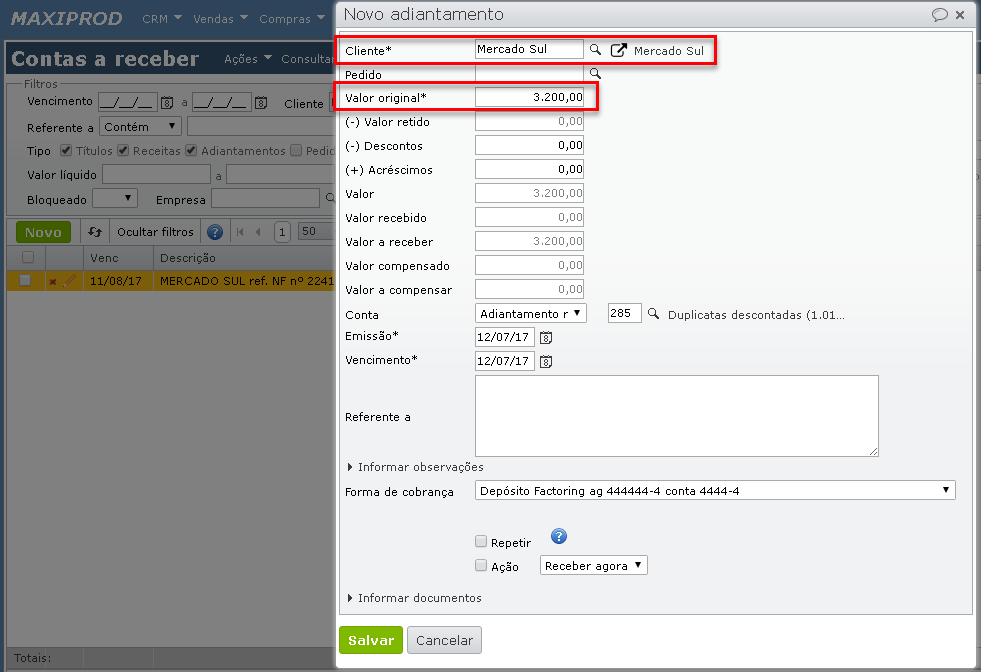Open filter Vencimento end date calendar
Image resolution: width=981 pixels, height=672 pixels.
click(261, 103)
